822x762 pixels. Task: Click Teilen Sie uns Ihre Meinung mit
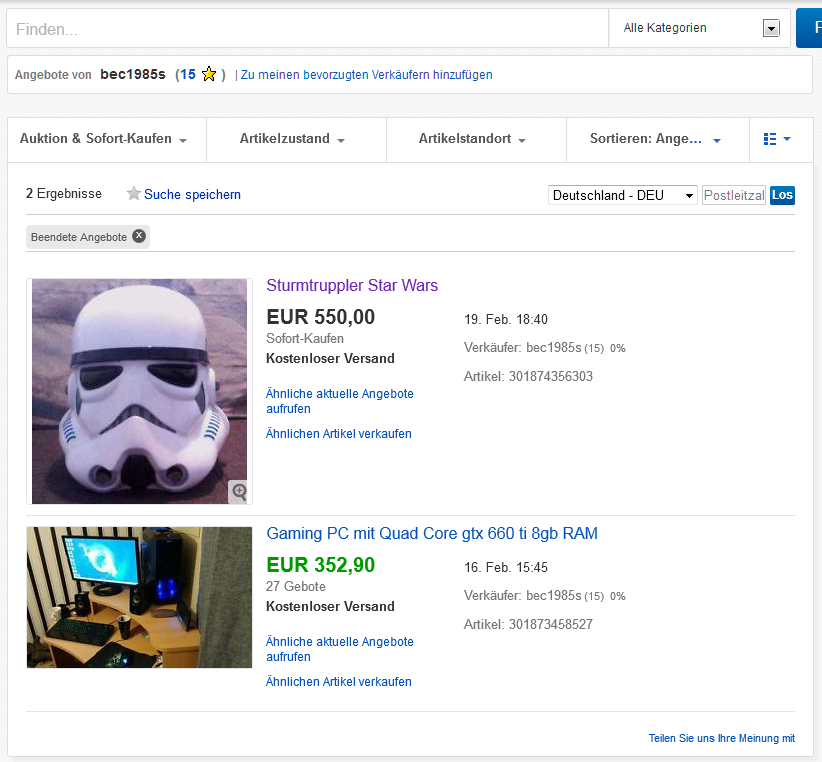(721, 738)
